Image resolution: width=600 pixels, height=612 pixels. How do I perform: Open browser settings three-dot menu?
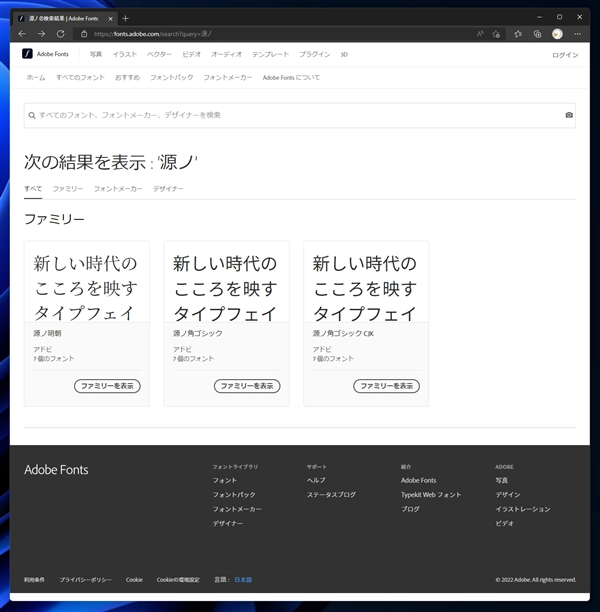click(577, 34)
